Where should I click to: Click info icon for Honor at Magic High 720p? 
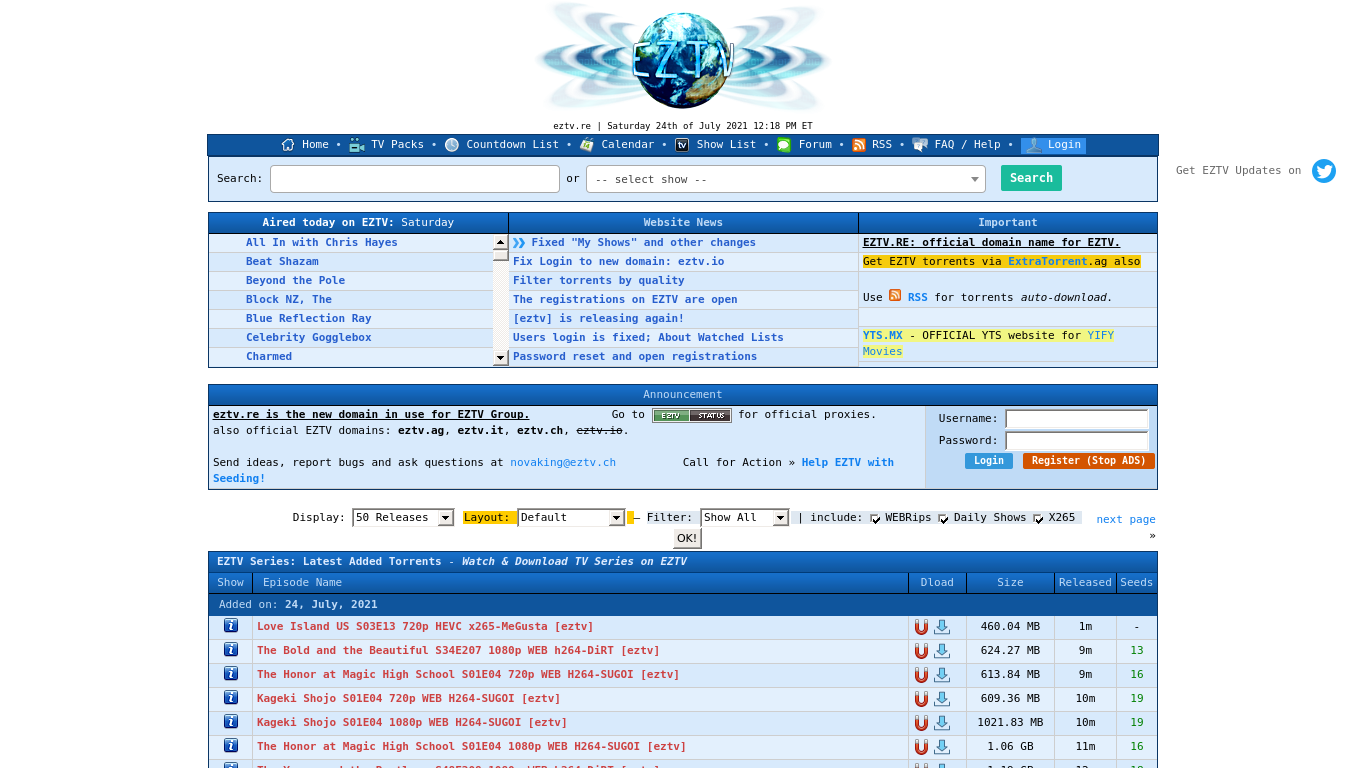231,674
